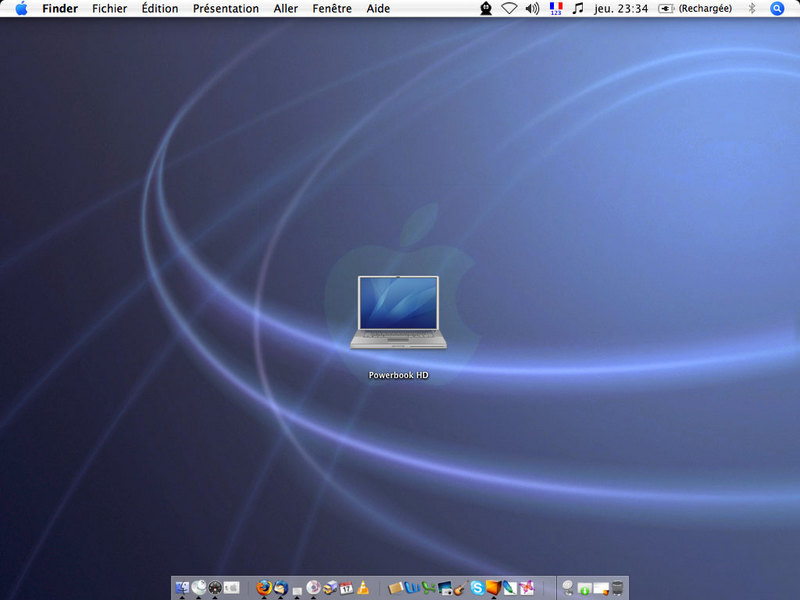The image size is (800, 600).
Task: Open the gray Apple logo panel in Dock
Action: pyautogui.click(x=232, y=588)
